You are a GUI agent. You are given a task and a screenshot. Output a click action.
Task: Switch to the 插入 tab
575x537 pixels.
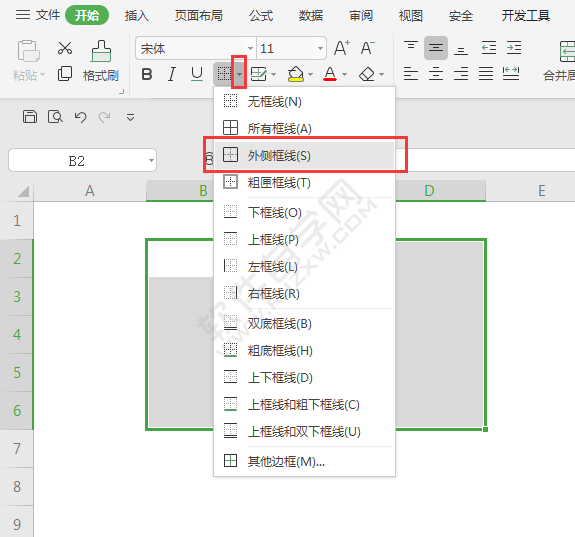coord(136,15)
